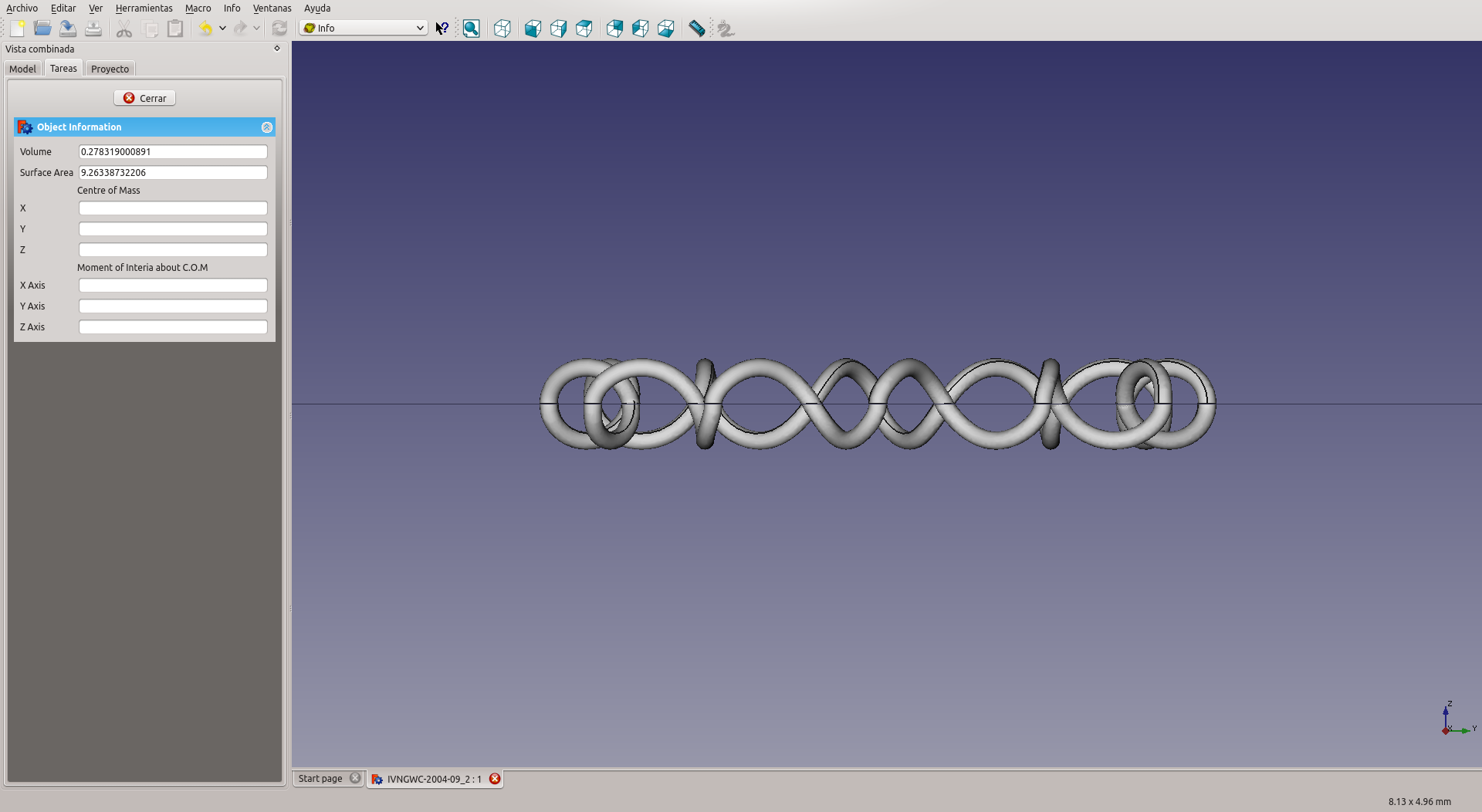Open the Archivo menu

pos(22,8)
